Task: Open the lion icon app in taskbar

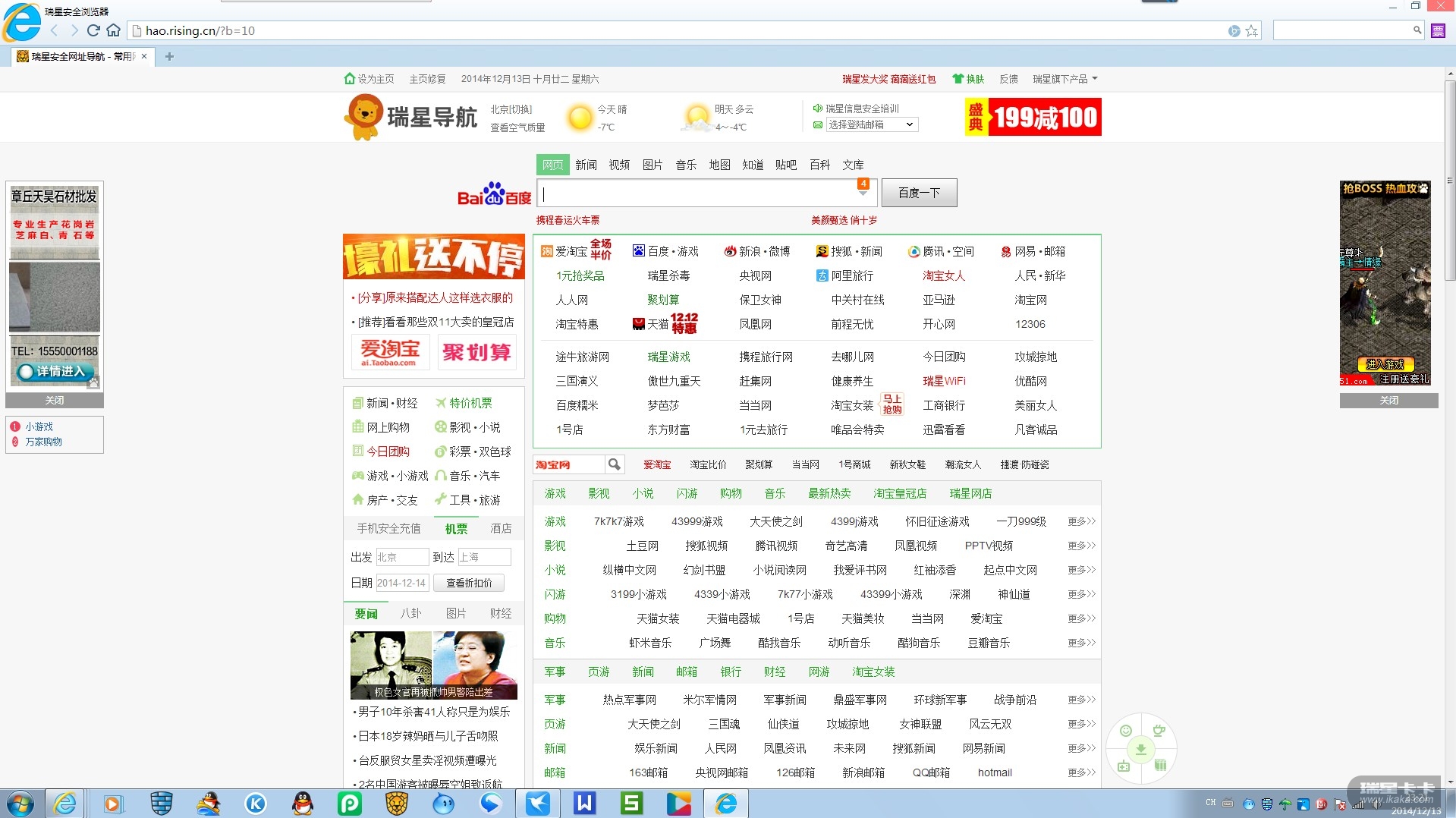Action: coord(396,803)
